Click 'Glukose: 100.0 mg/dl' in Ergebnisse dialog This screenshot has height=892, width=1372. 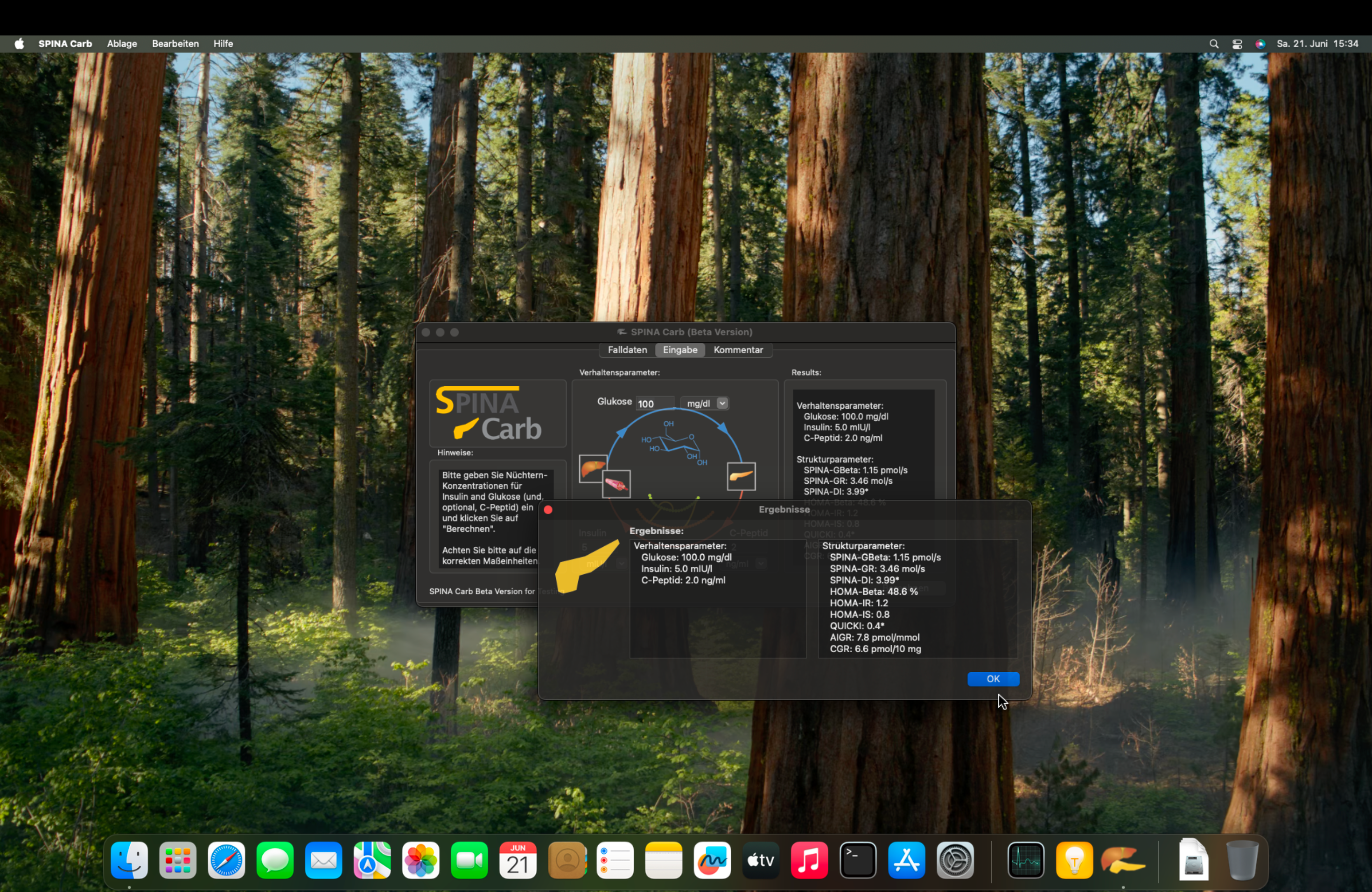[x=686, y=557]
